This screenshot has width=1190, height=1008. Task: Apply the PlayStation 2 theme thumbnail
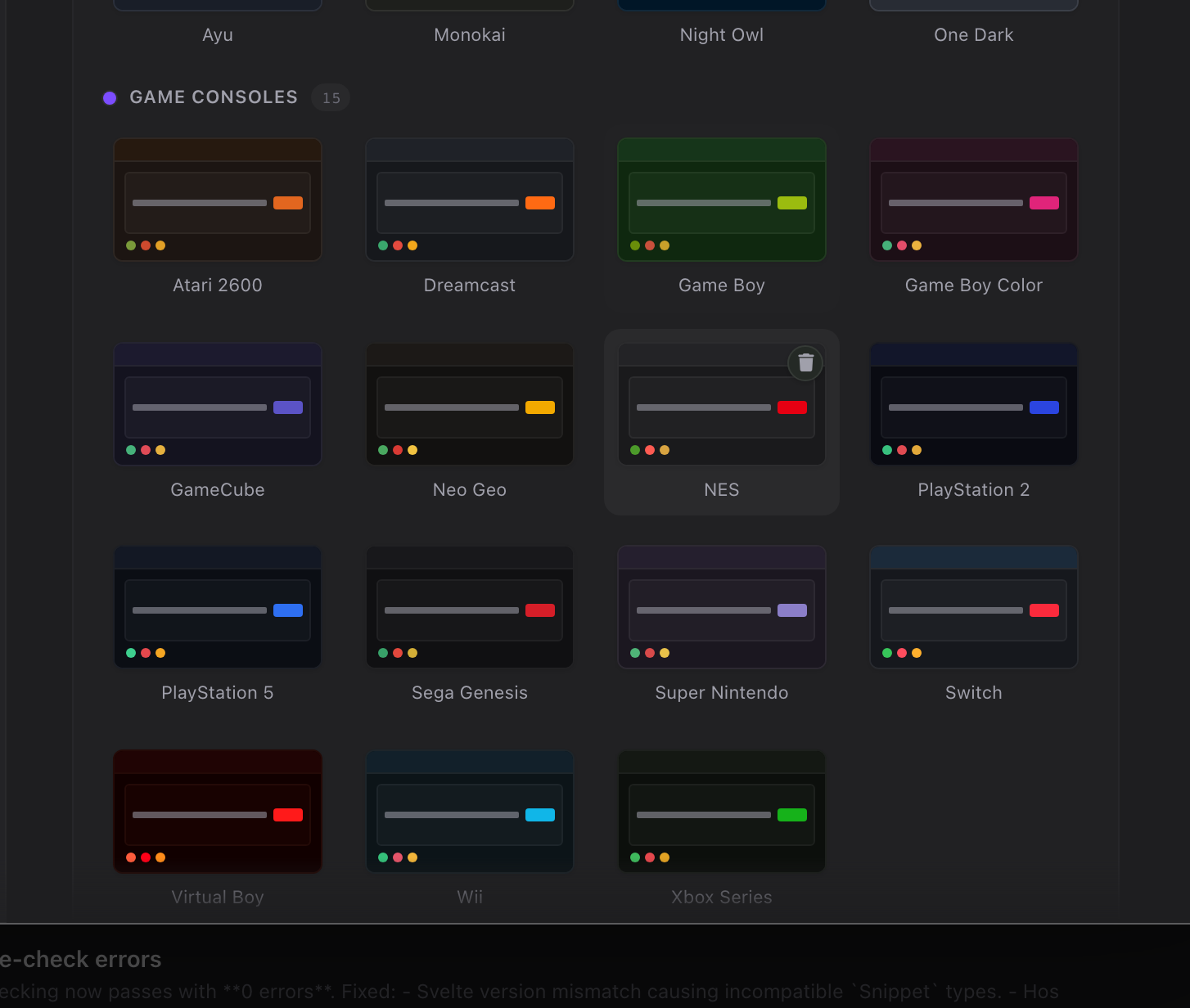[x=974, y=404]
